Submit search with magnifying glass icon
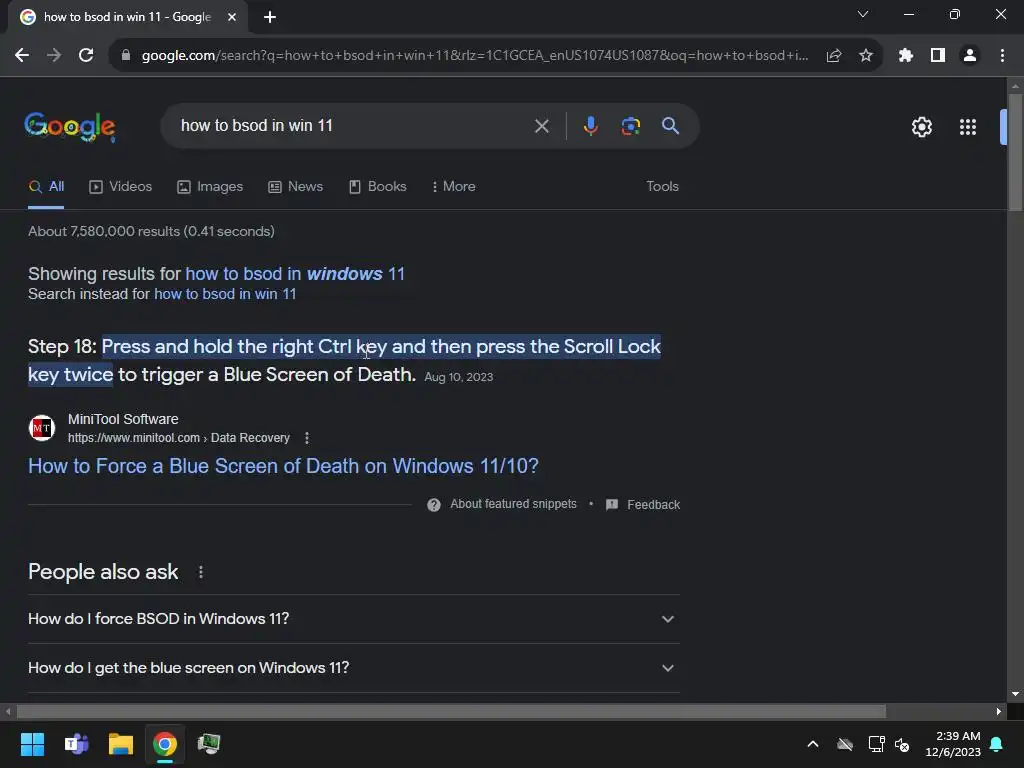1024x768 pixels. click(x=671, y=126)
